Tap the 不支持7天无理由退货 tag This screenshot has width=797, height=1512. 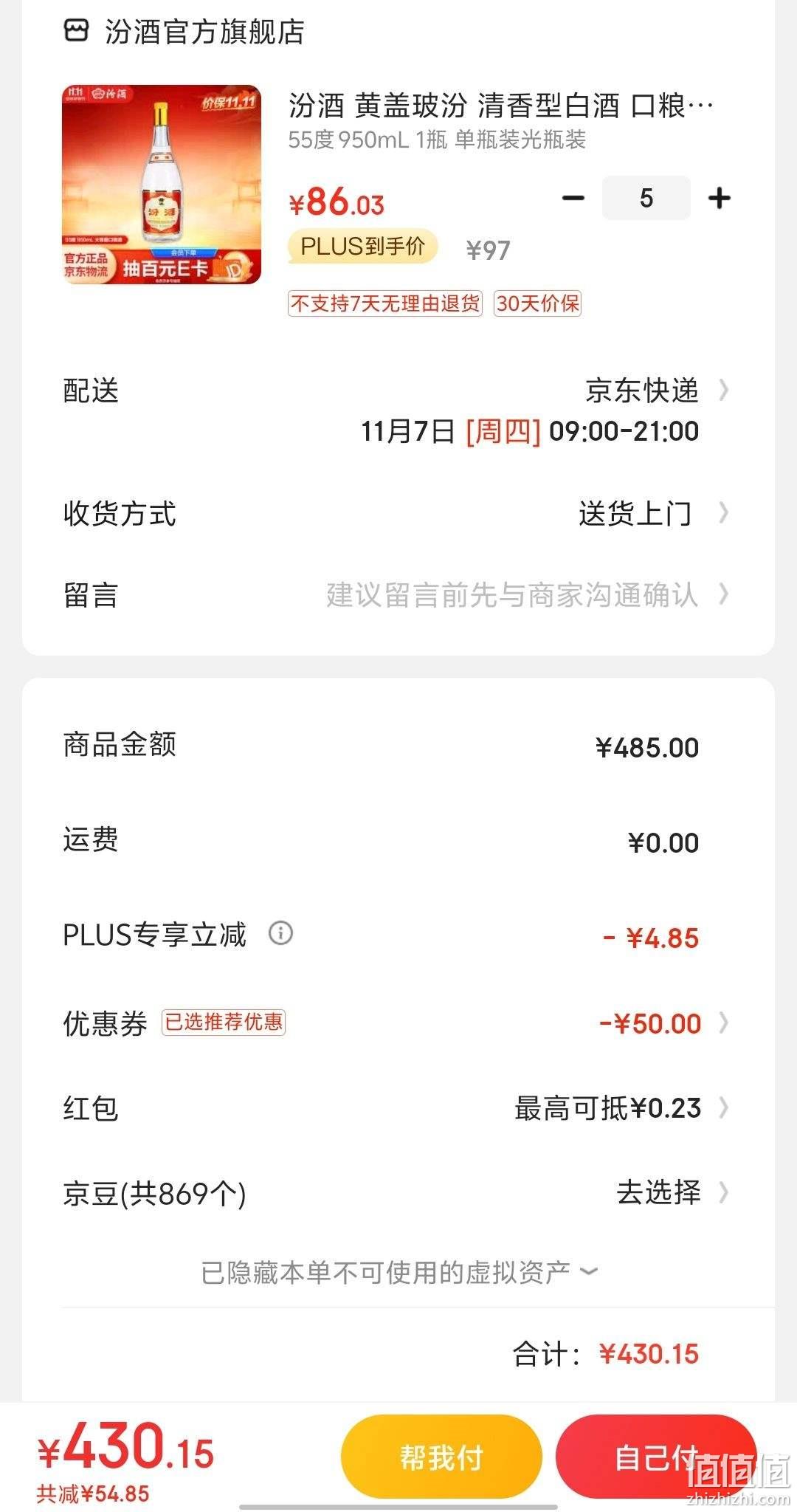pyautogui.click(x=385, y=303)
